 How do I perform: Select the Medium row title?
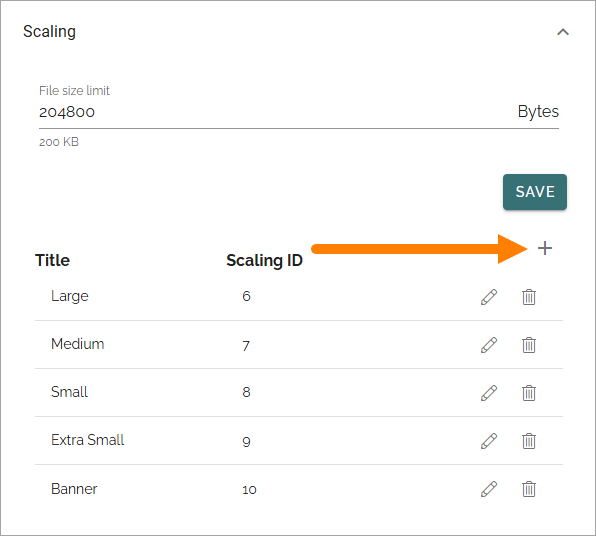78,344
